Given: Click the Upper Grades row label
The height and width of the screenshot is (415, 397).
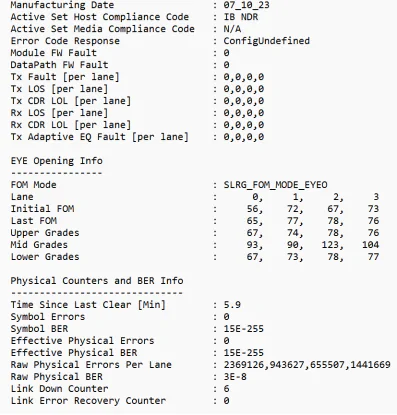Looking at the screenshot, I should tap(45, 233).
